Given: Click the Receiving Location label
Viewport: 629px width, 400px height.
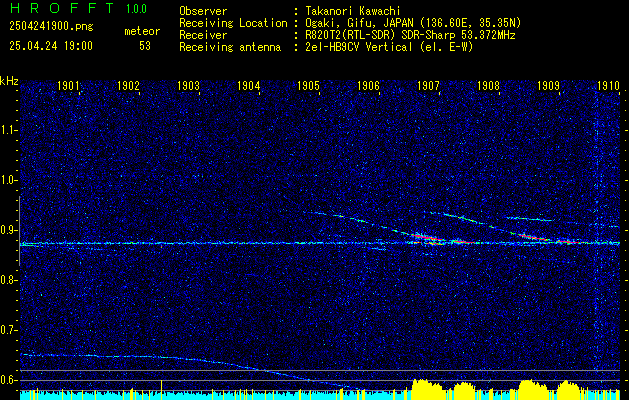Looking at the screenshot, I should click(x=233, y=23).
